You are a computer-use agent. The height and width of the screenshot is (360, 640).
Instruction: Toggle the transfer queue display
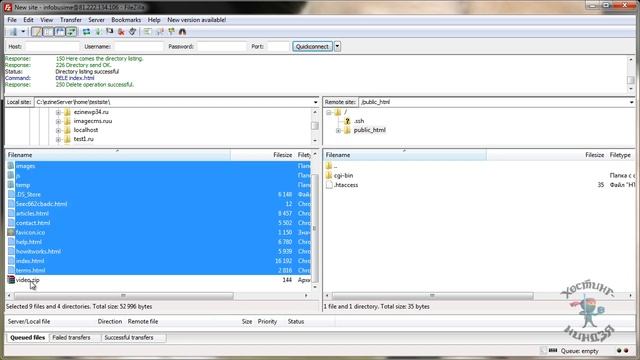click(x=71, y=31)
